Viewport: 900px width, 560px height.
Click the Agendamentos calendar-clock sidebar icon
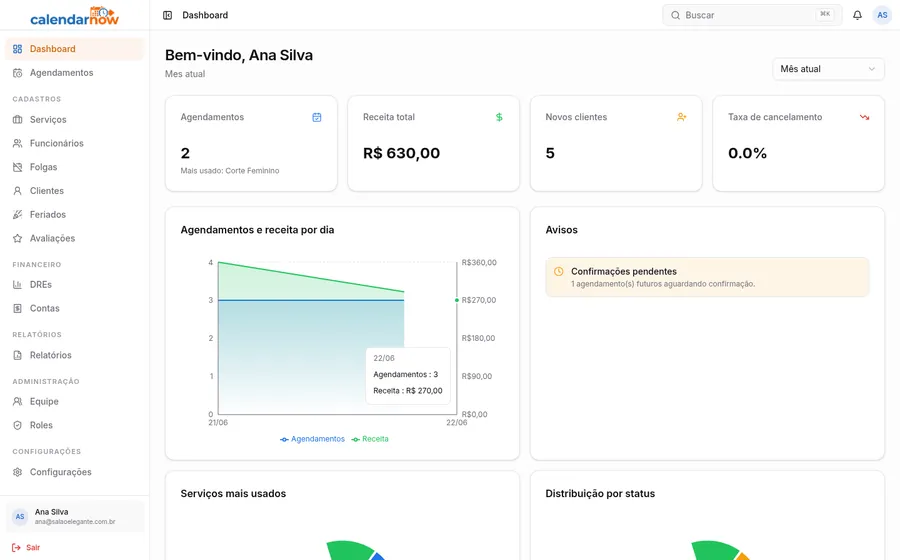[18, 73]
